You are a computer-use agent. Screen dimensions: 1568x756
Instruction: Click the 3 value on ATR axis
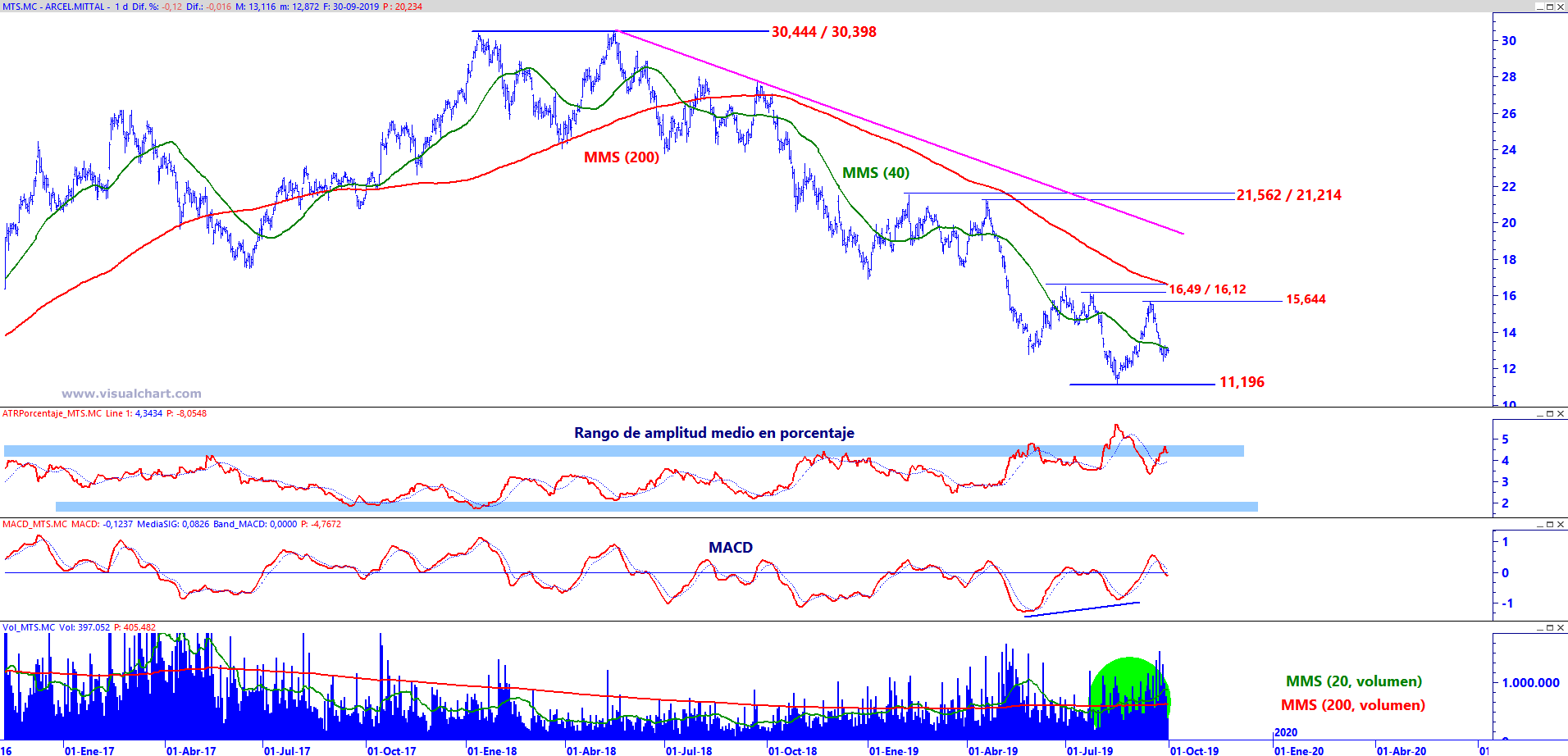(1505, 482)
